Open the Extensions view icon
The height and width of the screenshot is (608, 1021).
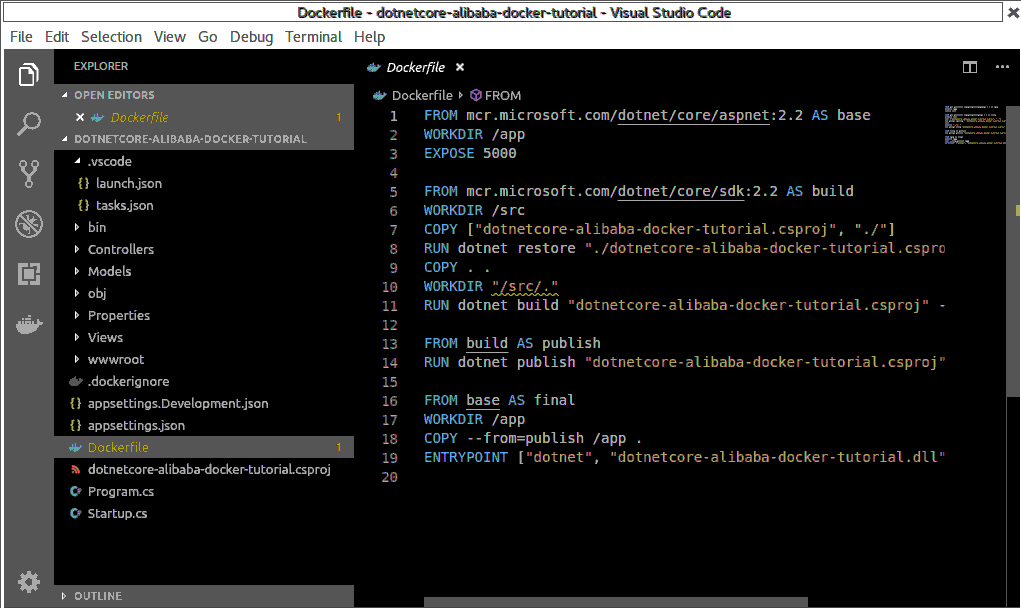pos(29,274)
